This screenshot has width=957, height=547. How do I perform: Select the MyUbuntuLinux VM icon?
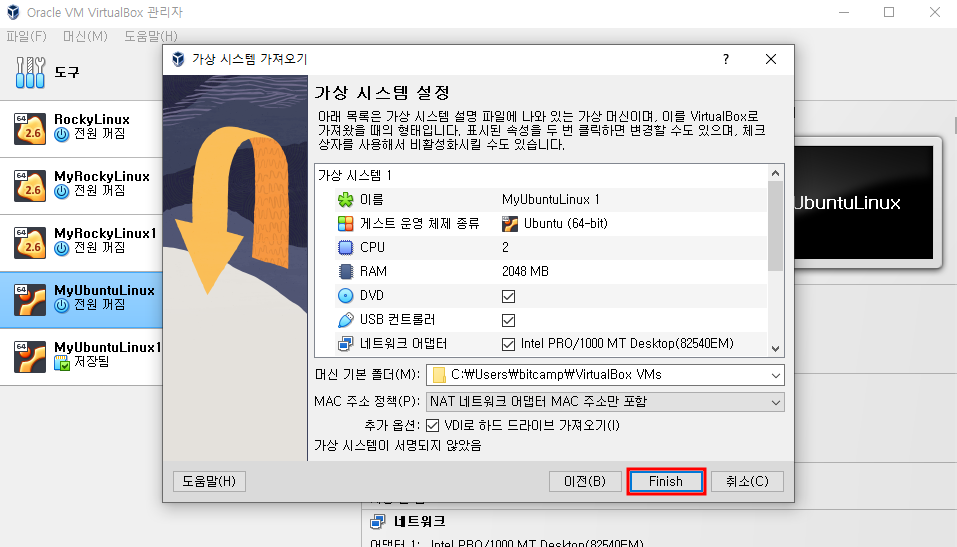coord(30,299)
